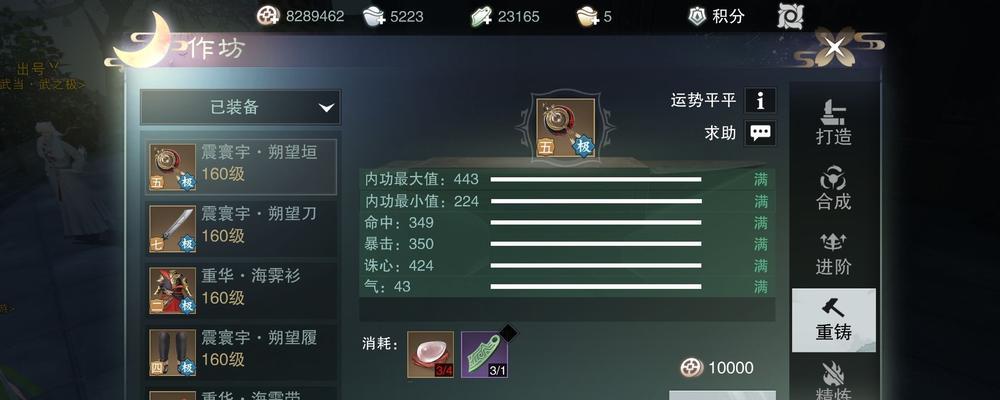The width and height of the screenshot is (1000, 400).
Task: Click the 求助 chat bubble icon
Action: [760, 133]
